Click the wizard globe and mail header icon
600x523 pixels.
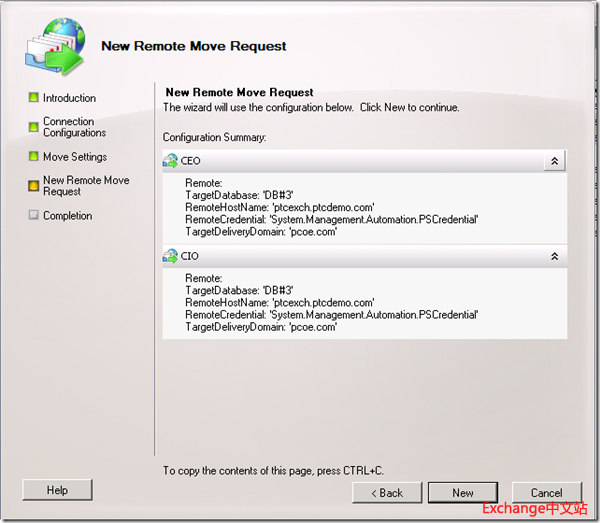[x=52, y=45]
